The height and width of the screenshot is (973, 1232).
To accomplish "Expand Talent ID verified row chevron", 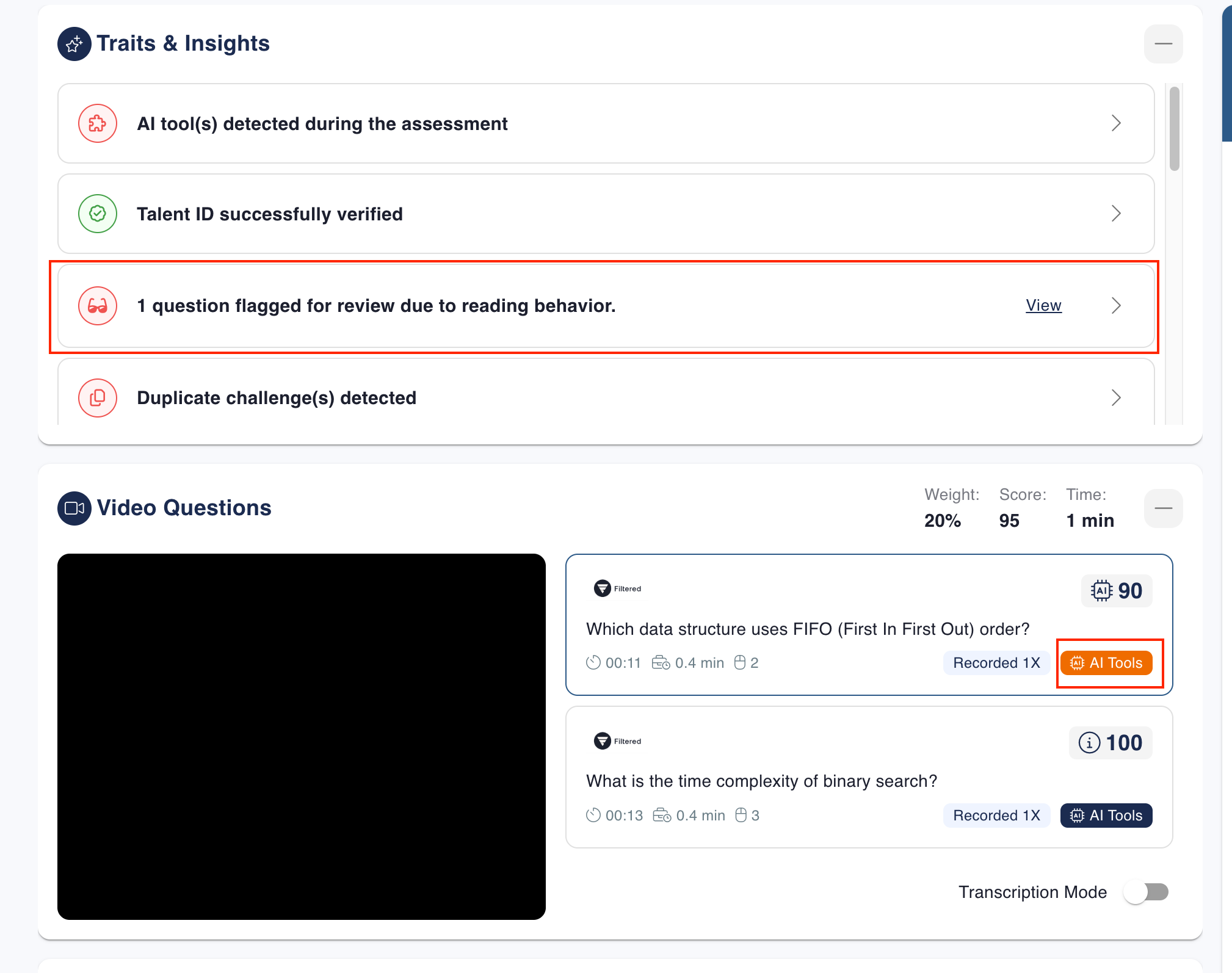I will 1116,214.
